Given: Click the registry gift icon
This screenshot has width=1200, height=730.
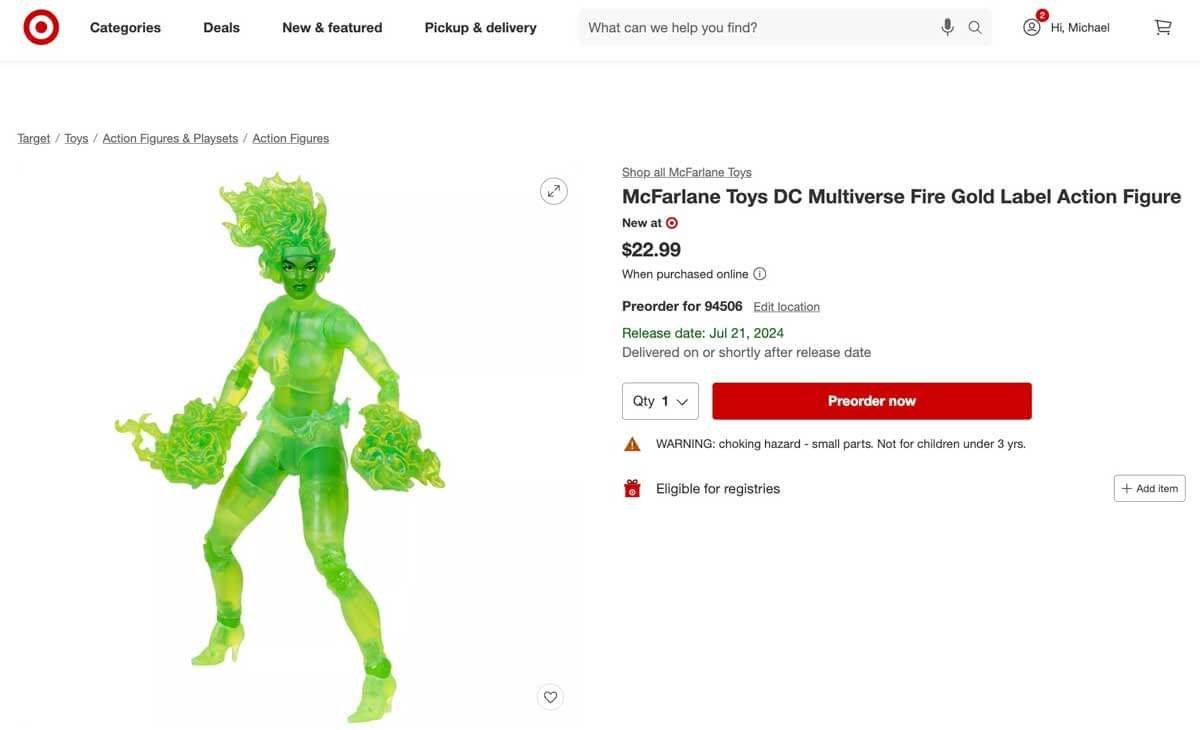Looking at the screenshot, I should [x=631, y=488].
